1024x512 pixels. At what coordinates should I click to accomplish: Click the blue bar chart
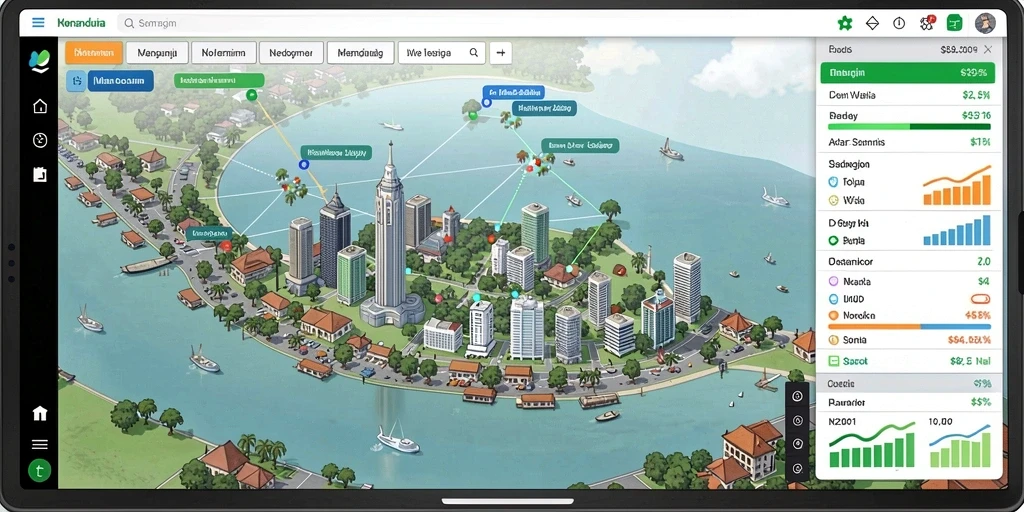(x=957, y=231)
